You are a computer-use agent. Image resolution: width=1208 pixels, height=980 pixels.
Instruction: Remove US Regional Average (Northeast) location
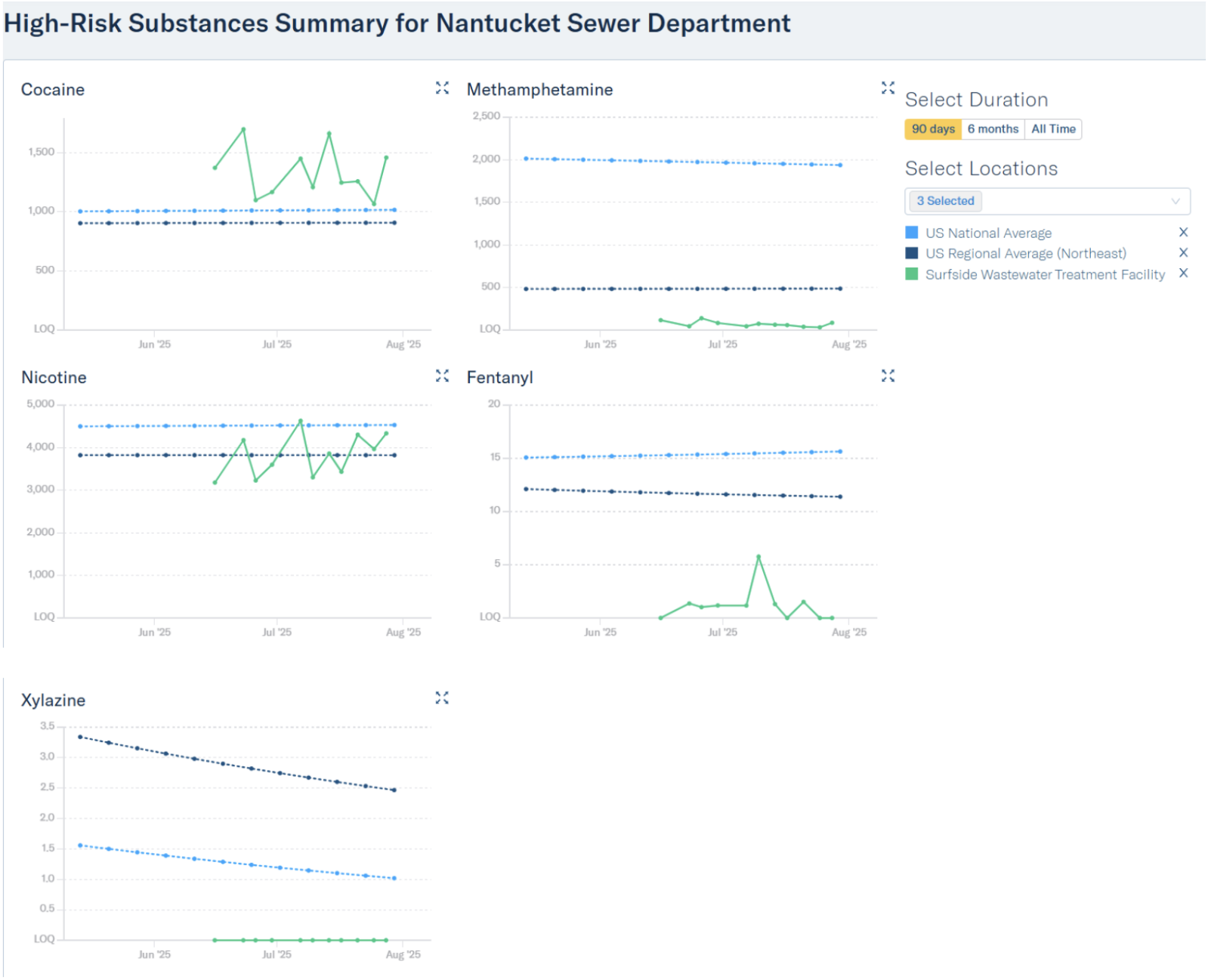coord(1183,253)
